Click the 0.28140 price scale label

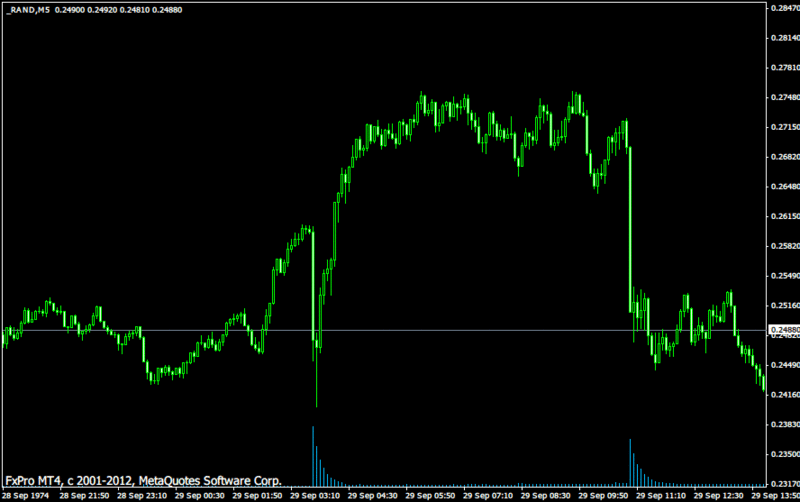pos(785,38)
